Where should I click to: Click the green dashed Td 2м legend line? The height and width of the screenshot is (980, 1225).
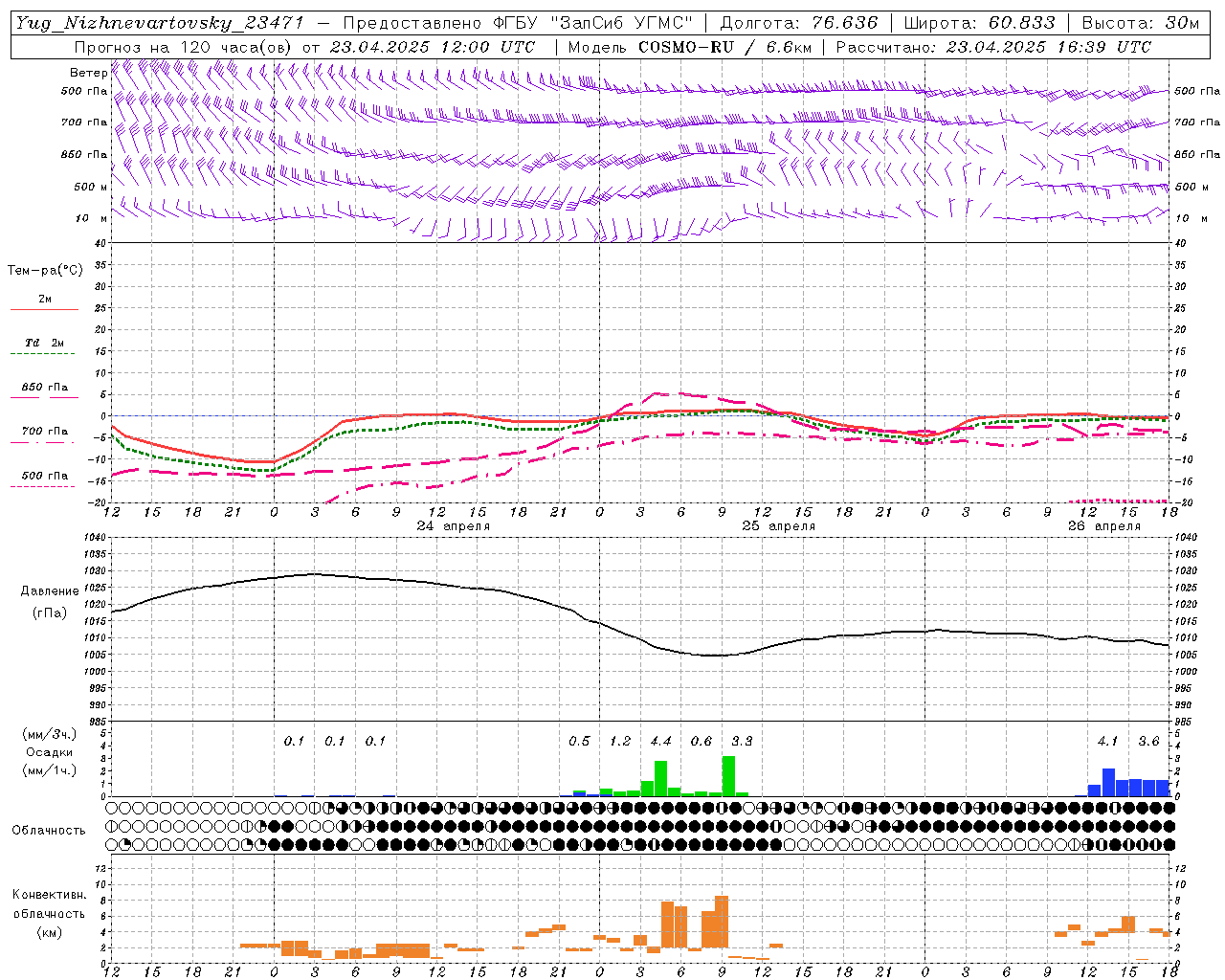42,354
